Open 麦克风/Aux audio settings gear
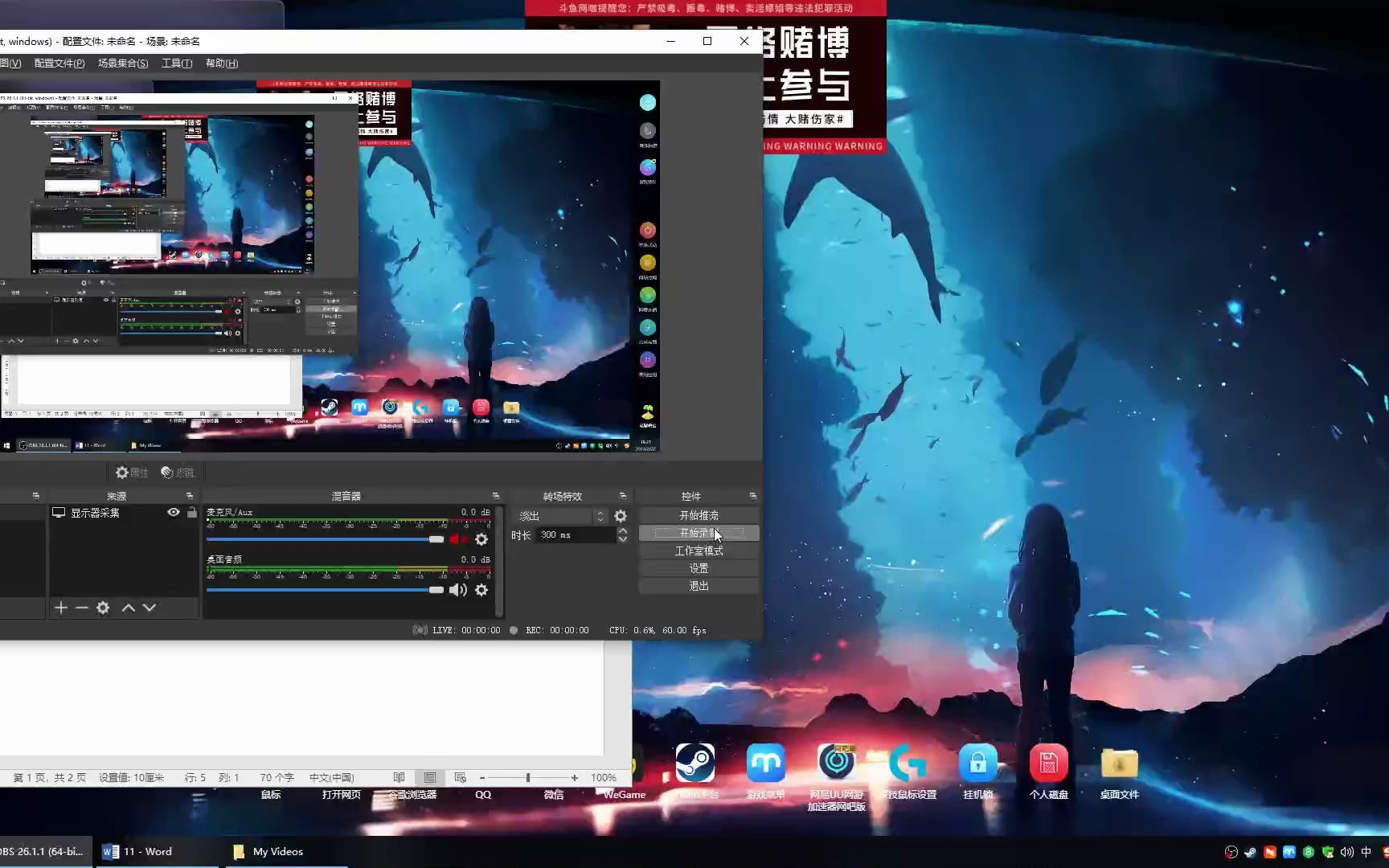Screen dimensions: 1389x868 click(x=481, y=539)
